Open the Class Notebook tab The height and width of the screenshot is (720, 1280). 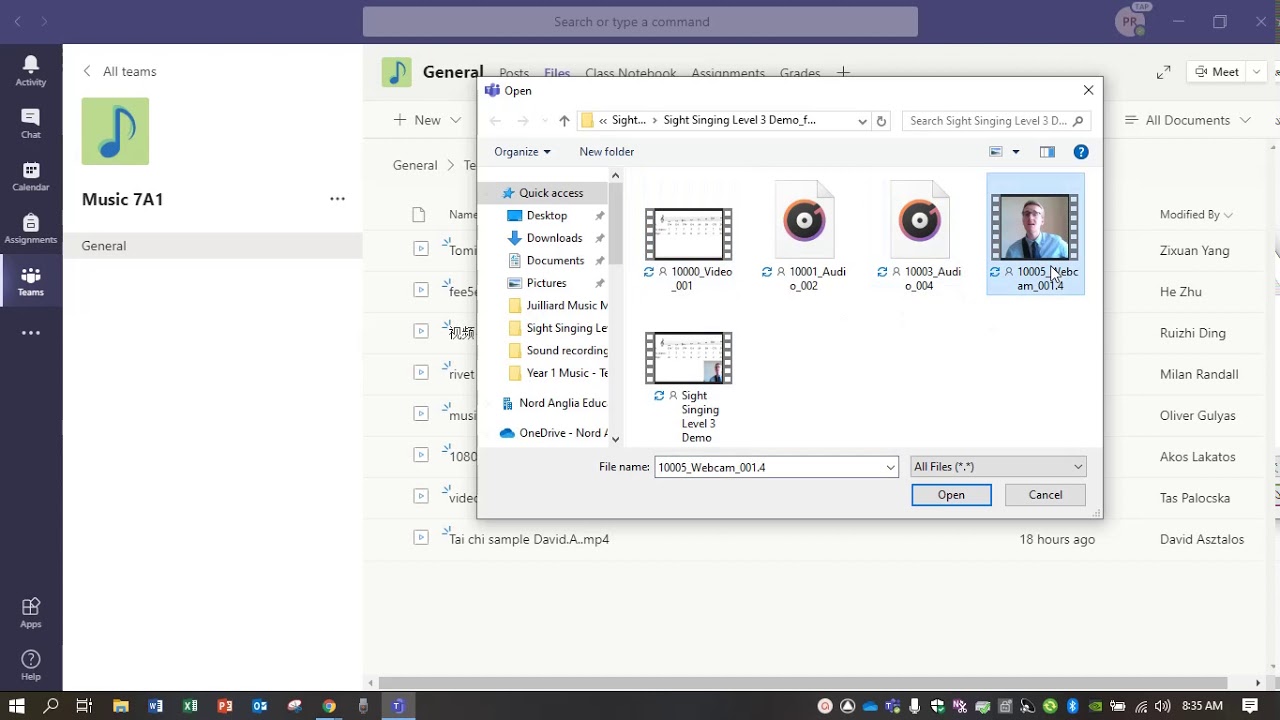(x=631, y=73)
